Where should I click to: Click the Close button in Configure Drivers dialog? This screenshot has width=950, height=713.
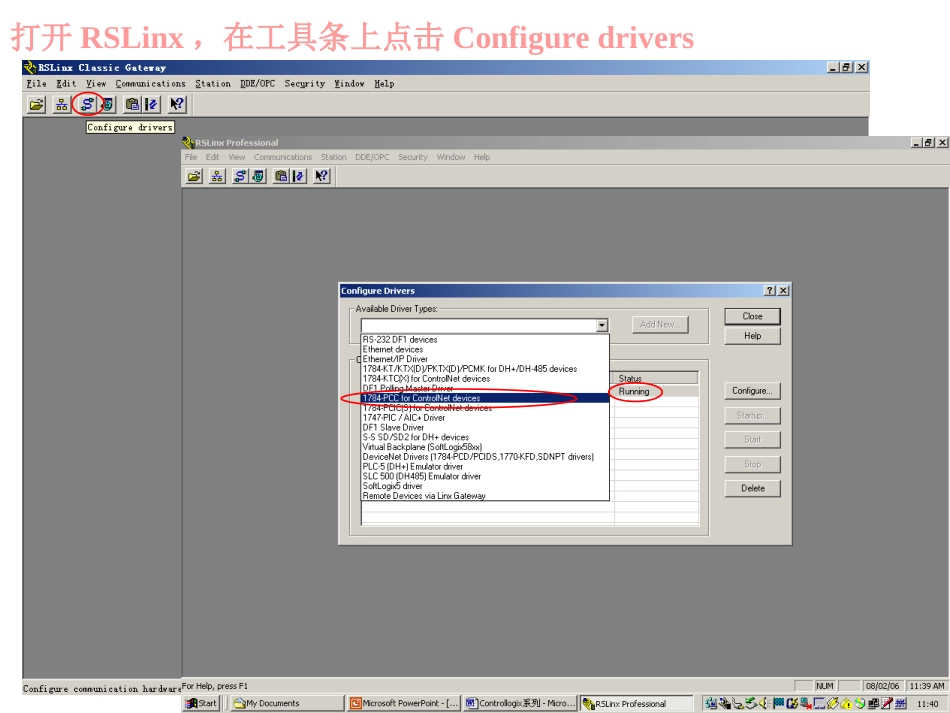point(752,316)
